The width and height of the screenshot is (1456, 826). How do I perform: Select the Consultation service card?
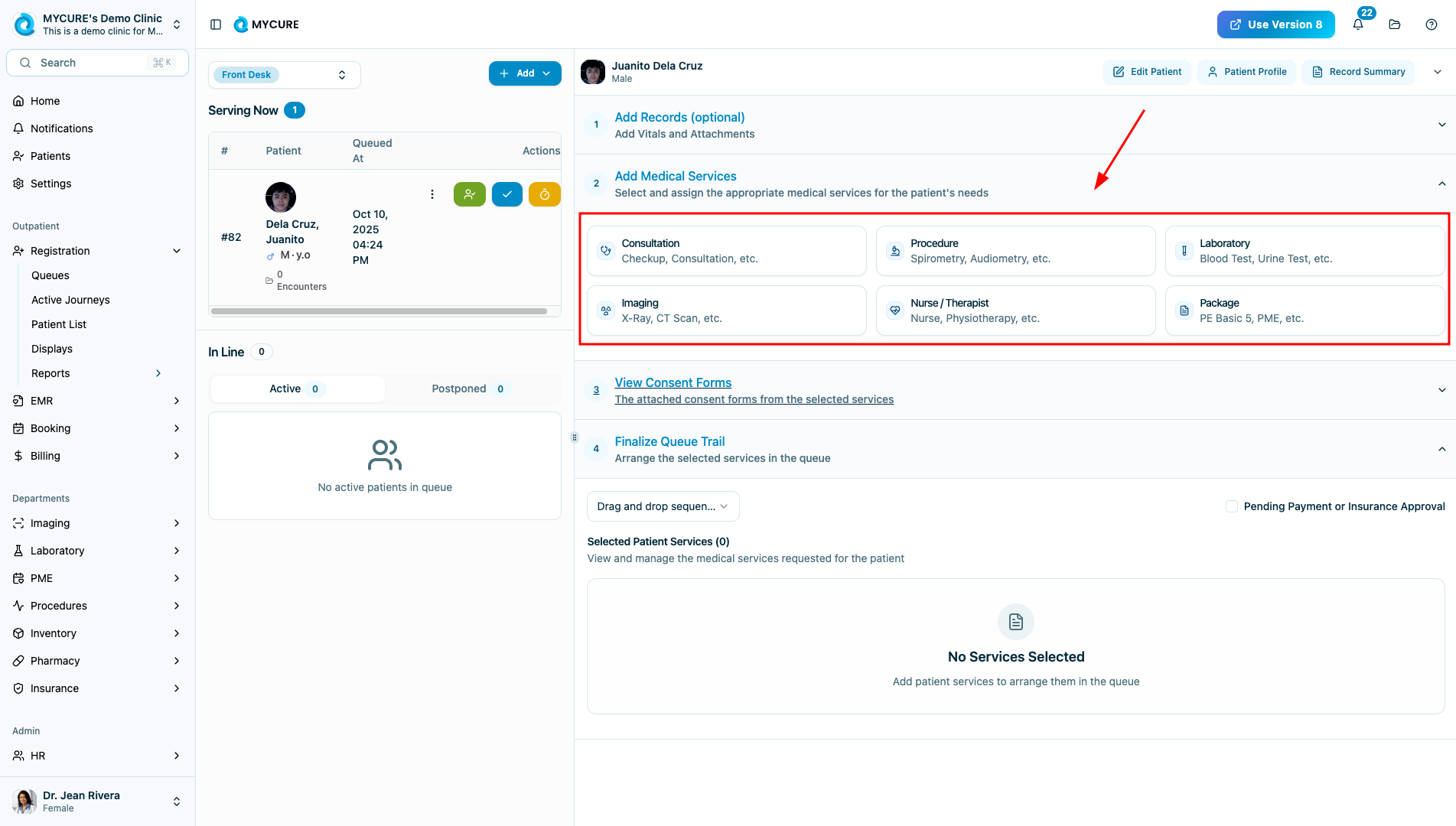(x=726, y=251)
